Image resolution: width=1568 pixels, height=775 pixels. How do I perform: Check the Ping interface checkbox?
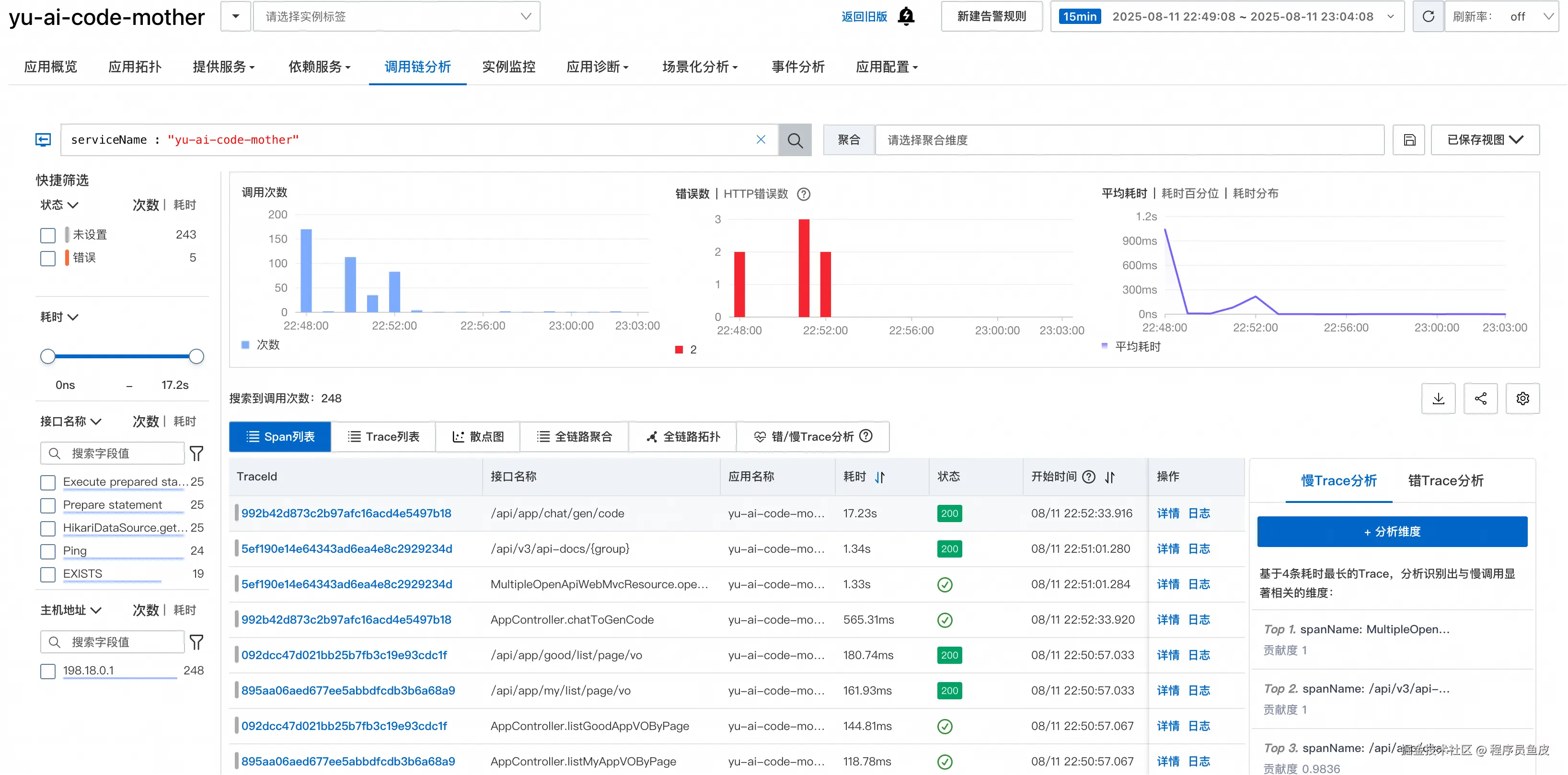(47, 551)
